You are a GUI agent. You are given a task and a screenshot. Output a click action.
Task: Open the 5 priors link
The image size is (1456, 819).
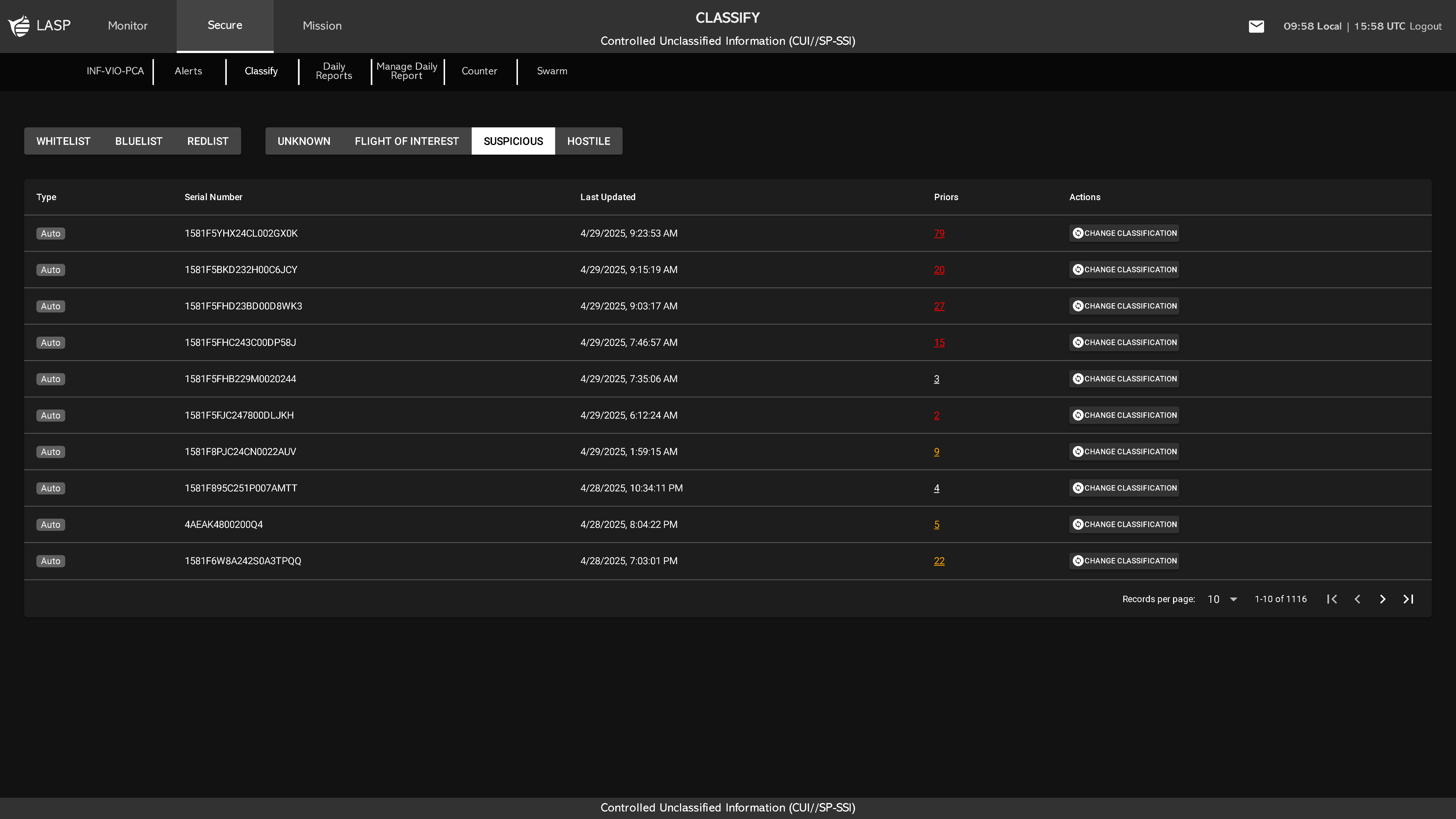(x=937, y=525)
